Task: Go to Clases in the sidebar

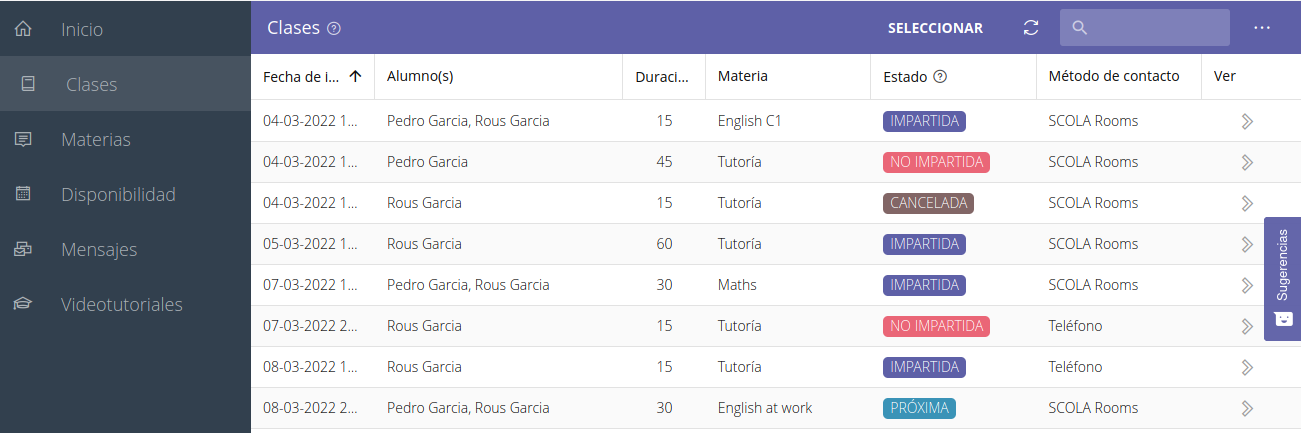Action: click(91, 85)
